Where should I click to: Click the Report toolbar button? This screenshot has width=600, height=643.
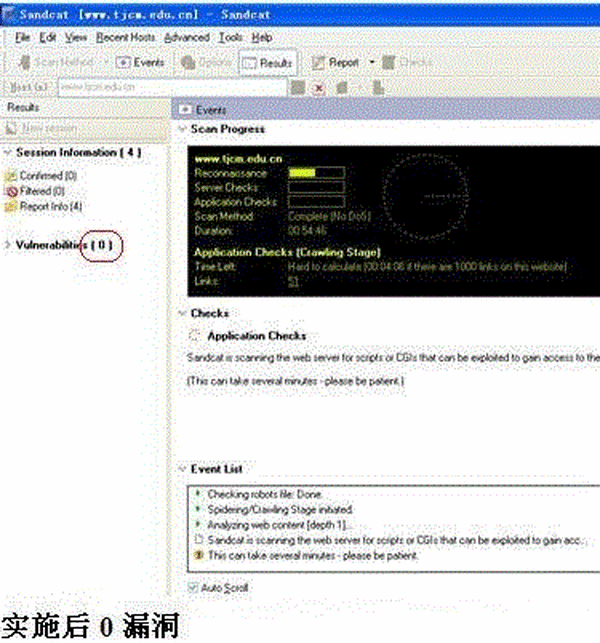[x=335, y=62]
